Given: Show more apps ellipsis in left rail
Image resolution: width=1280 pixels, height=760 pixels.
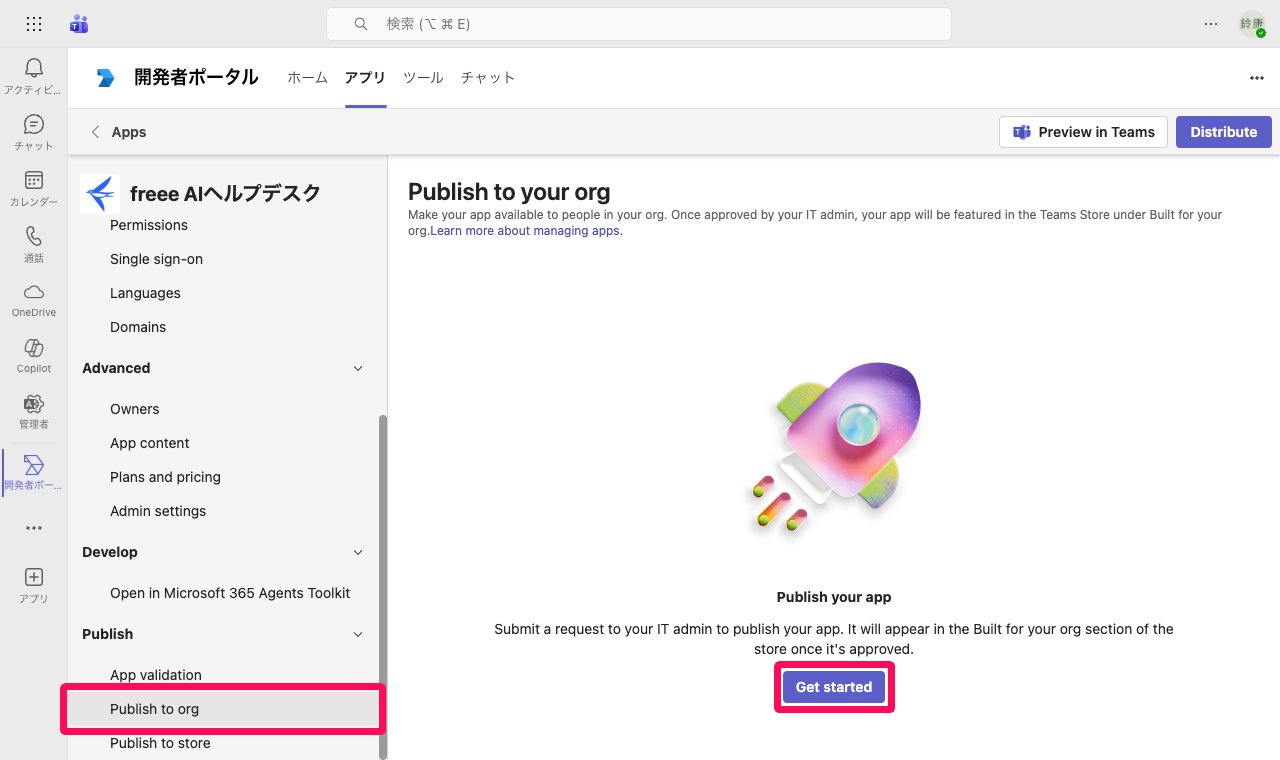Looking at the screenshot, I should click(34, 528).
